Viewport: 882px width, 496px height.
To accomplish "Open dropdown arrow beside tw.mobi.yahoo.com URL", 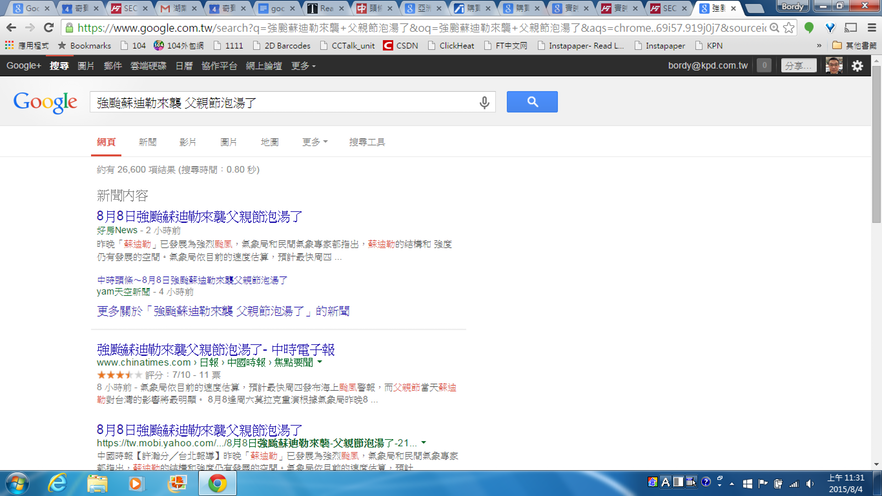I will (424, 443).
